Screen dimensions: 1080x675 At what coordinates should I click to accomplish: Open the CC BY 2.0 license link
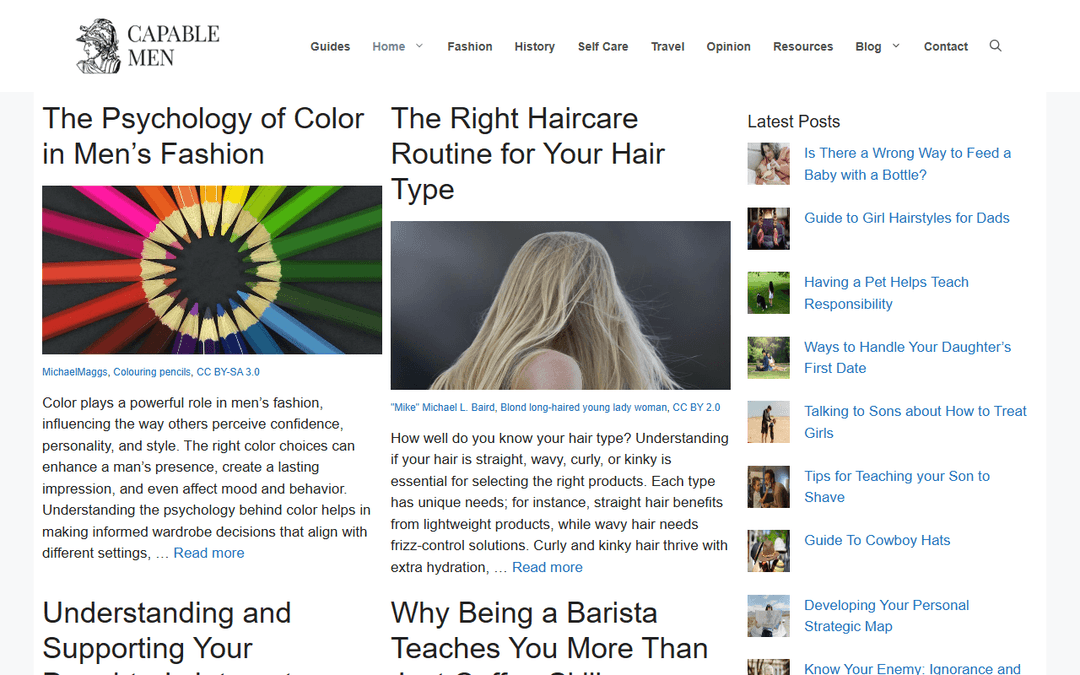click(696, 408)
